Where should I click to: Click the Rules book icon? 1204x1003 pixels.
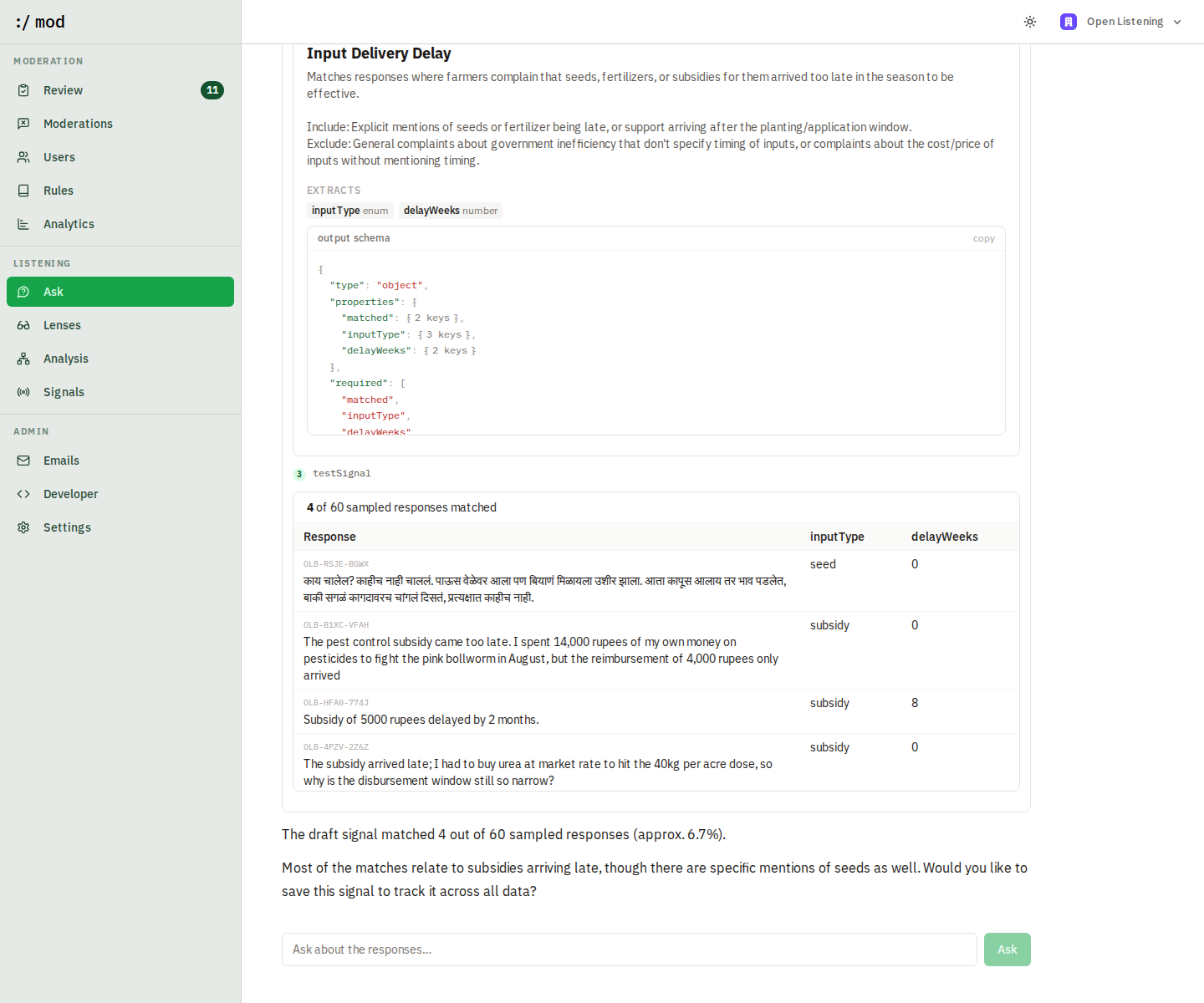point(23,191)
